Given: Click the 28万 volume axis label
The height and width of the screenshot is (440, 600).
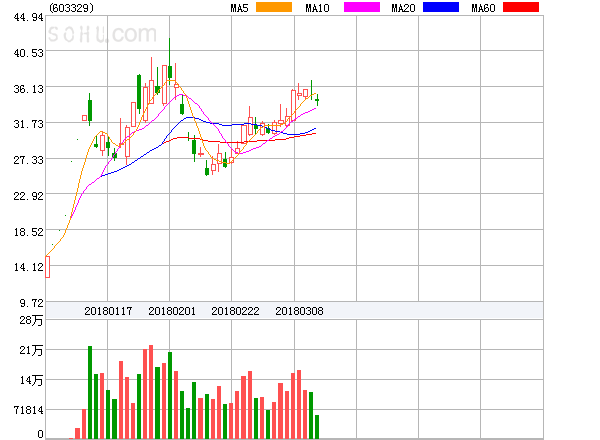Looking at the screenshot, I should click(x=31, y=320).
